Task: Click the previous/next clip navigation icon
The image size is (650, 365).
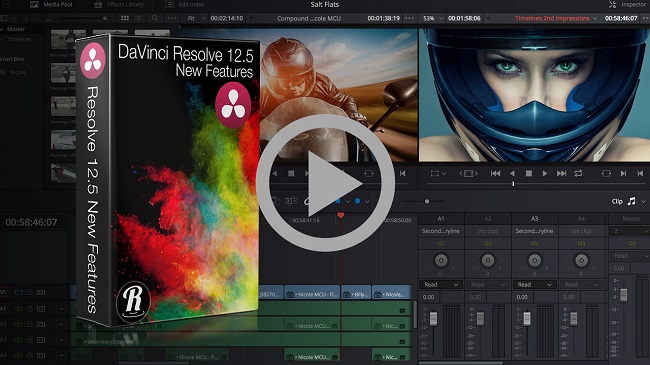Action: click(468, 173)
